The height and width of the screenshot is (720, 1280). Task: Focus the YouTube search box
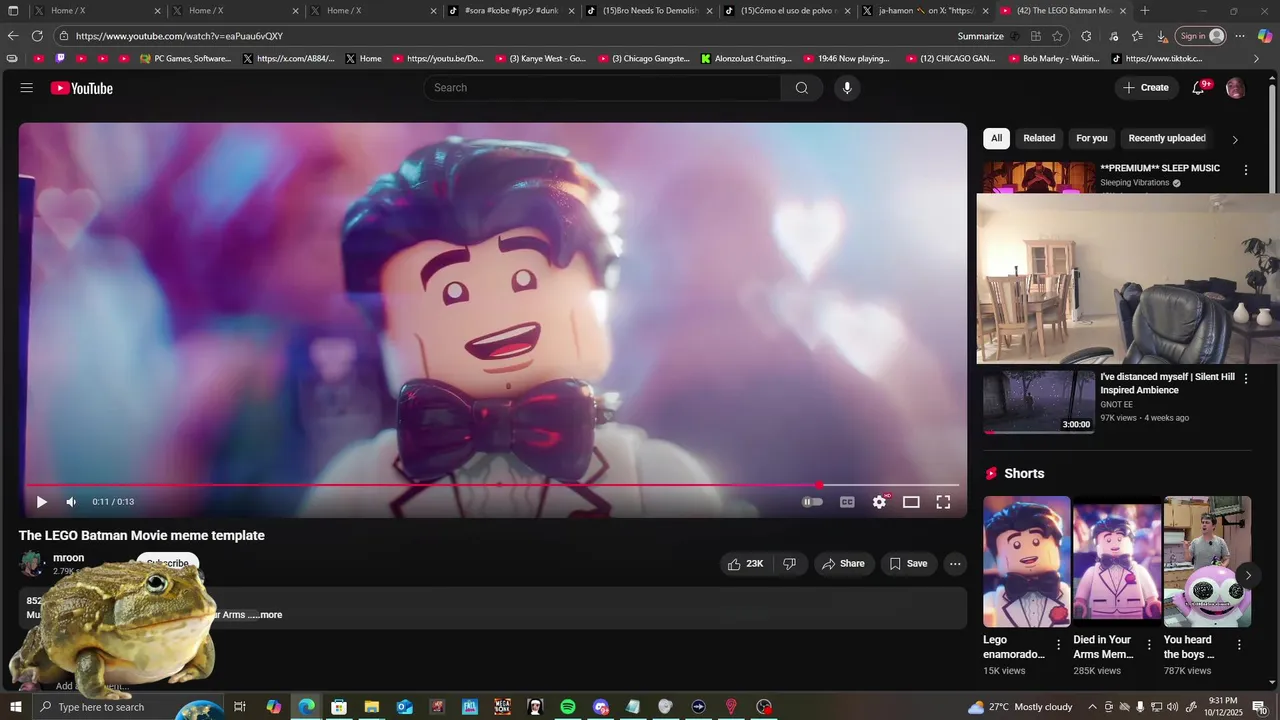602,88
